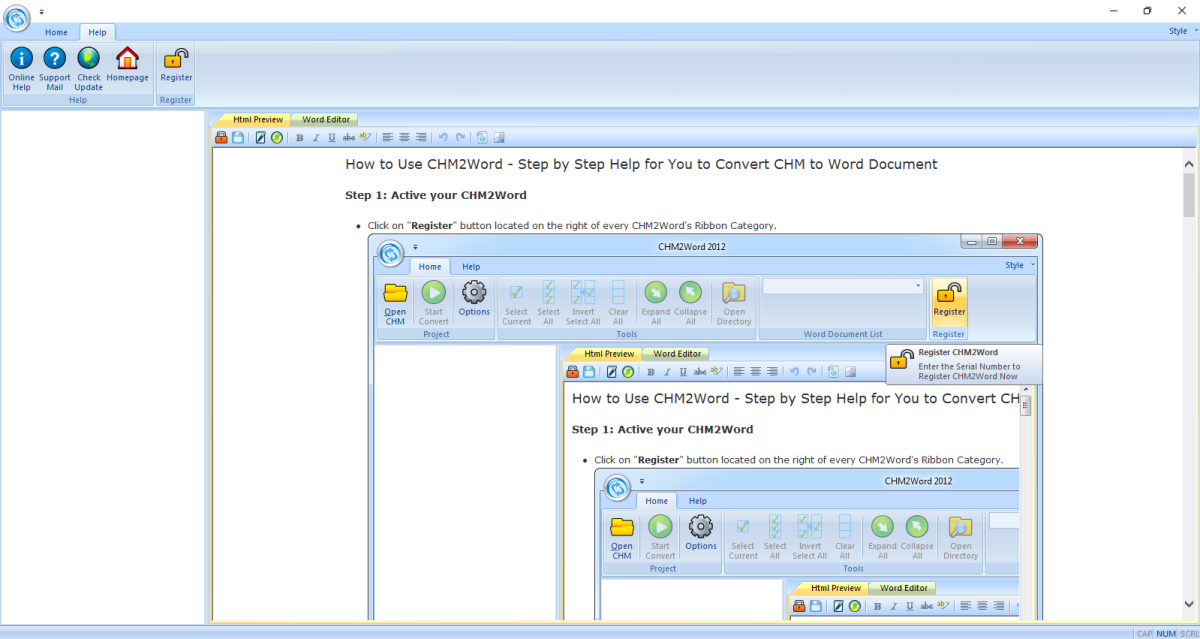
Task: Expand the quick access toolbar customize arrow
Action: tap(42, 12)
